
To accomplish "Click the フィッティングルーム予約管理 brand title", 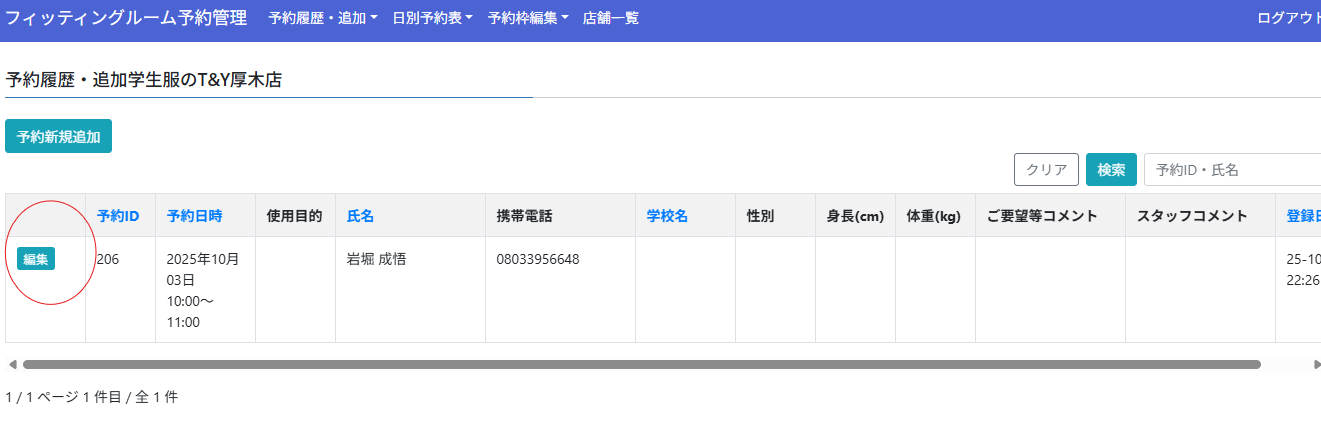I will [126, 18].
